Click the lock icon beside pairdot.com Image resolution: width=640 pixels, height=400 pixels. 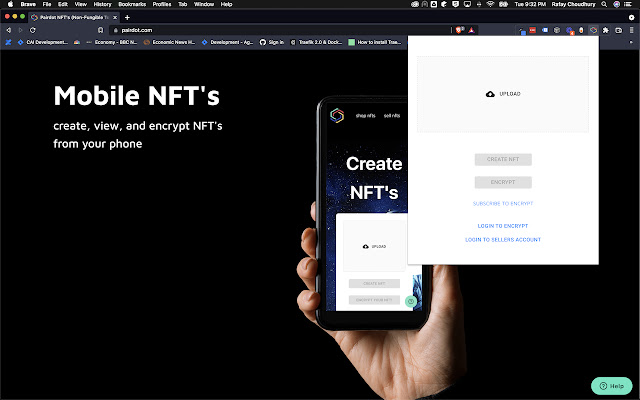[x=116, y=30]
